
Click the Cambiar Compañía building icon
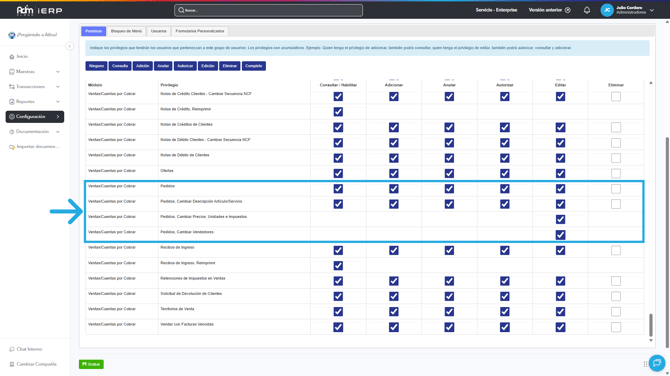click(x=12, y=364)
